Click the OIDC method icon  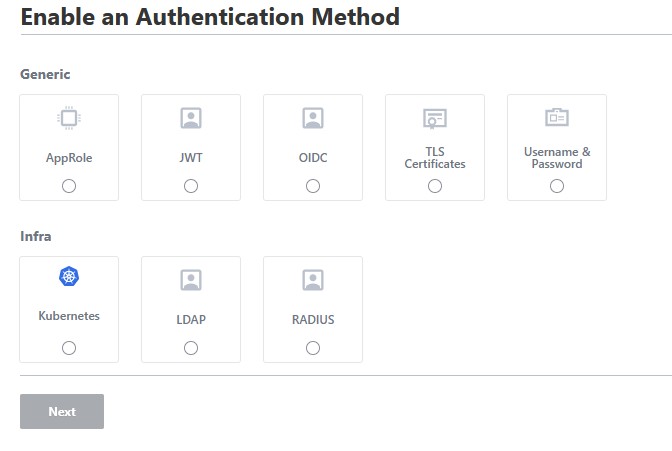(x=313, y=118)
